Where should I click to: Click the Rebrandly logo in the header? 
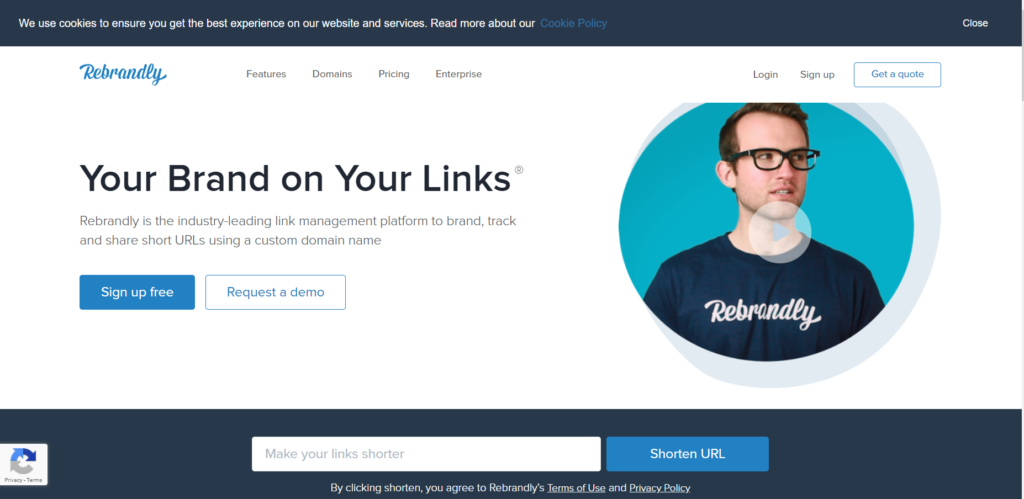pyautogui.click(x=123, y=74)
